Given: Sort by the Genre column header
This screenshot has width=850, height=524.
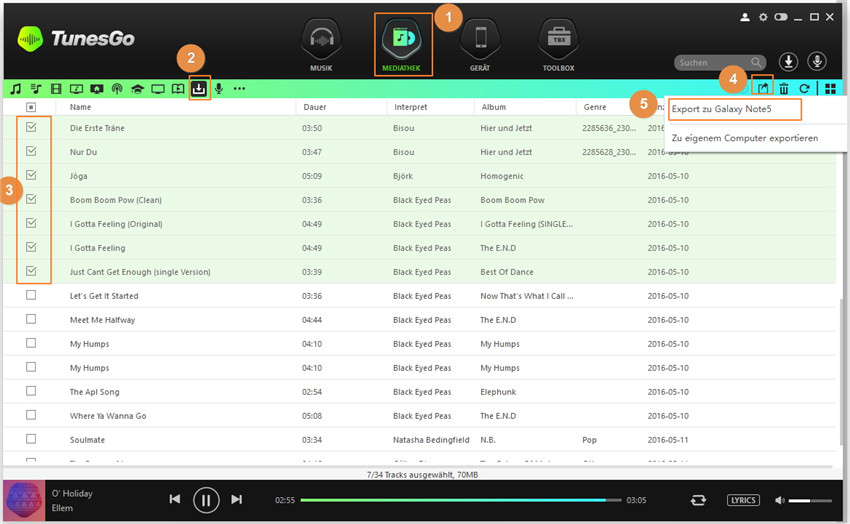Looking at the screenshot, I should point(595,107).
